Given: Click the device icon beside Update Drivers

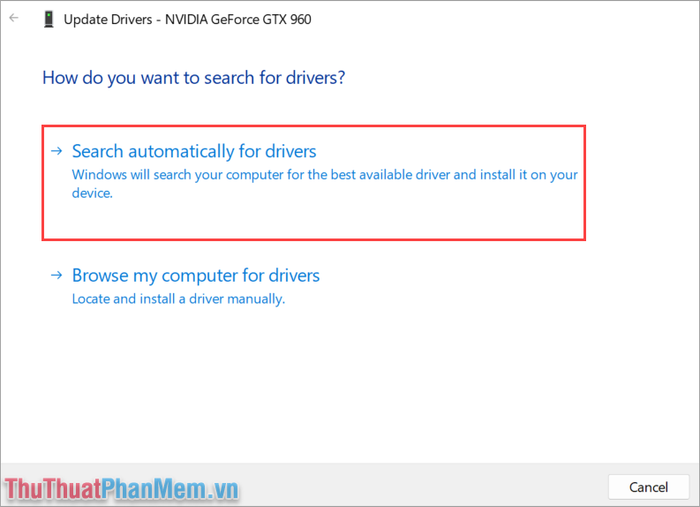Looking at the screenshot, I should coord(49,19).
